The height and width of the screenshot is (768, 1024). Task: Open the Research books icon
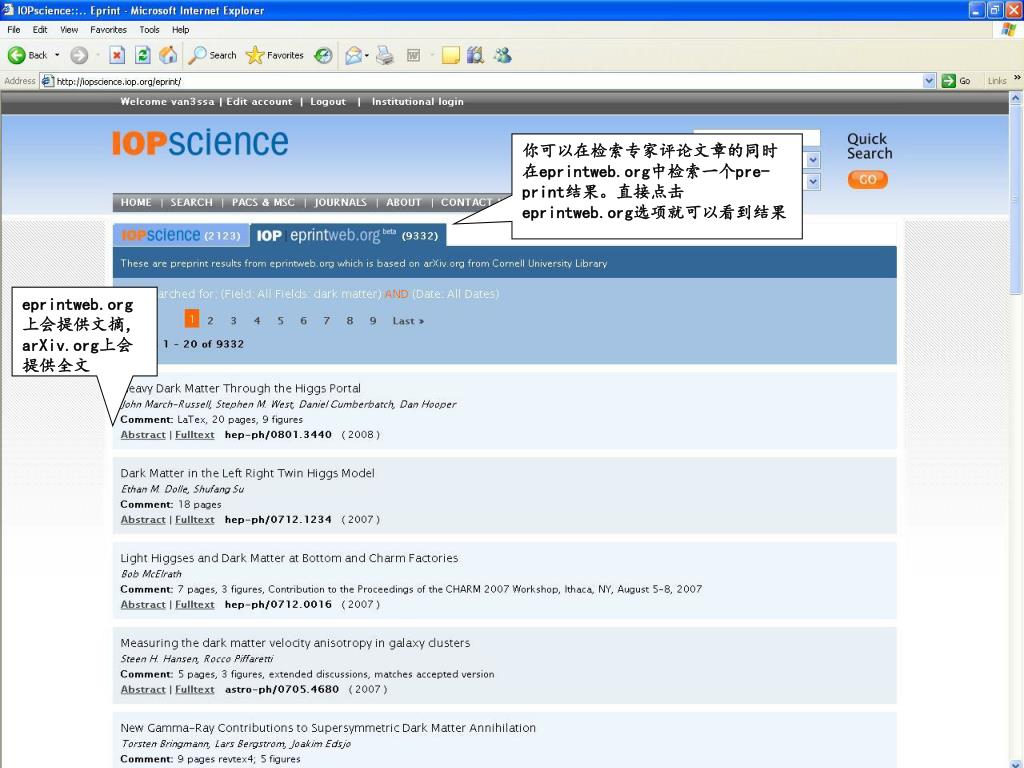475,56
